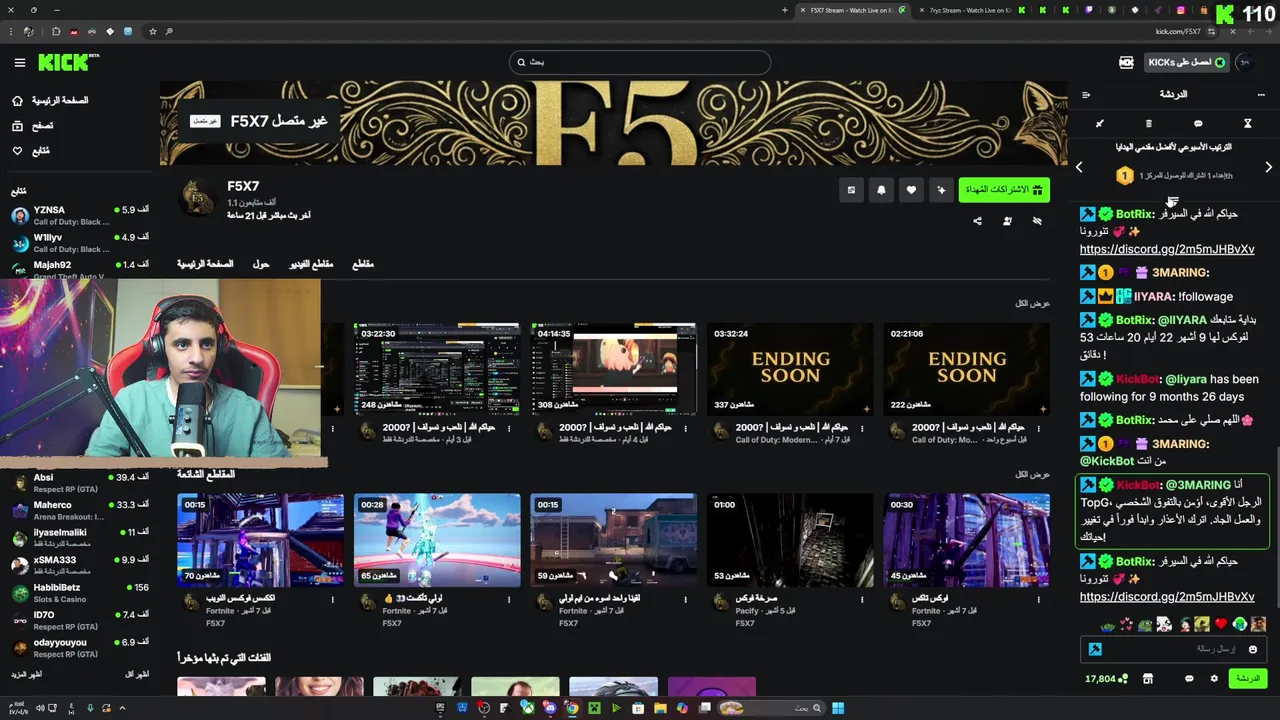This screenshot has width=1280, height=720.
Task: Open YZNSA channel in the sidebar
Action: coord(80,215)
